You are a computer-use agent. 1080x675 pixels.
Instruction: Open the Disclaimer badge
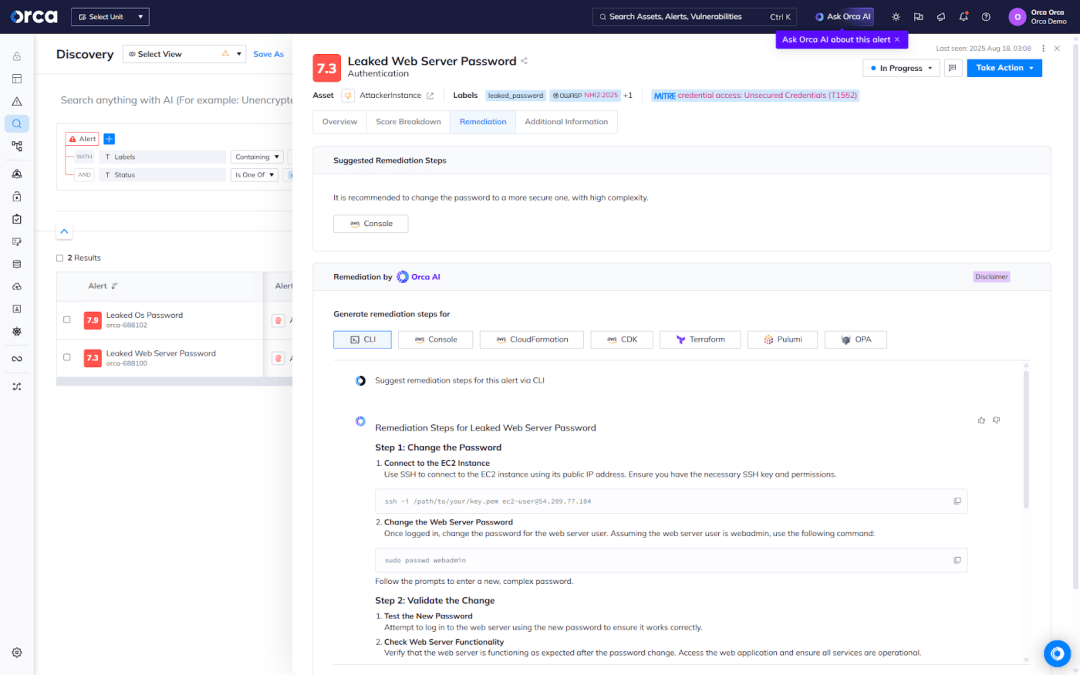(991, 277)
